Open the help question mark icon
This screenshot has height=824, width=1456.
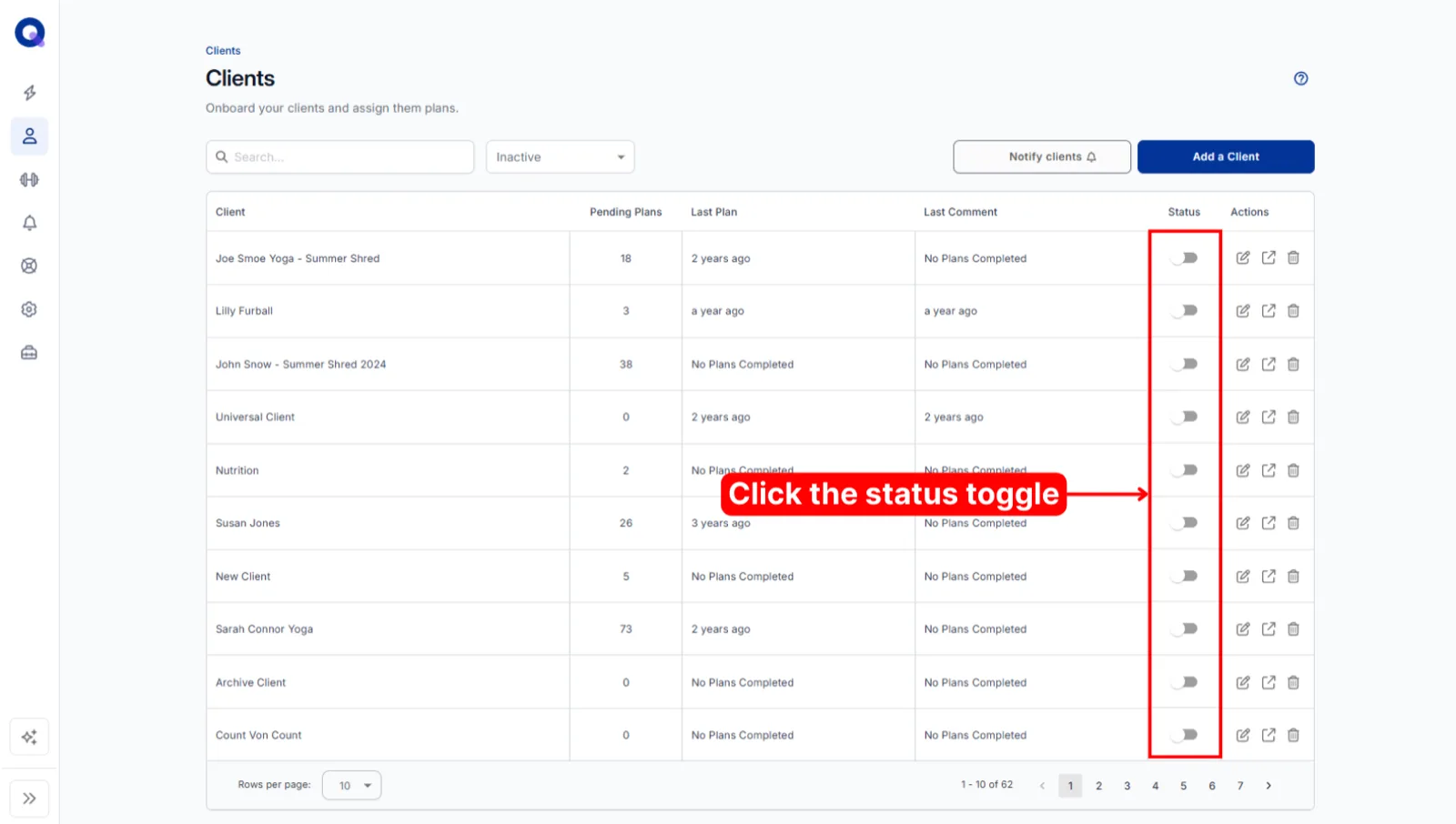pyautogui.click(x=1300, y=78)
